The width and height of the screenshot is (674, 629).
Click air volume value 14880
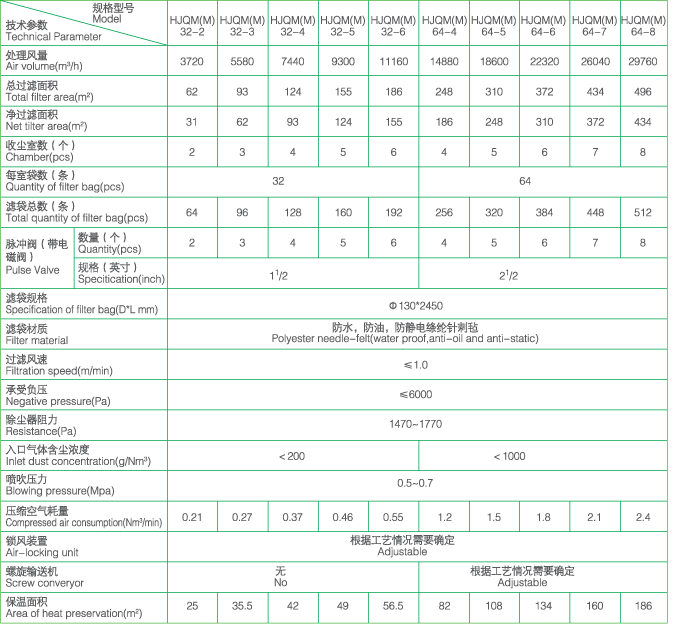tap(444, 61)
